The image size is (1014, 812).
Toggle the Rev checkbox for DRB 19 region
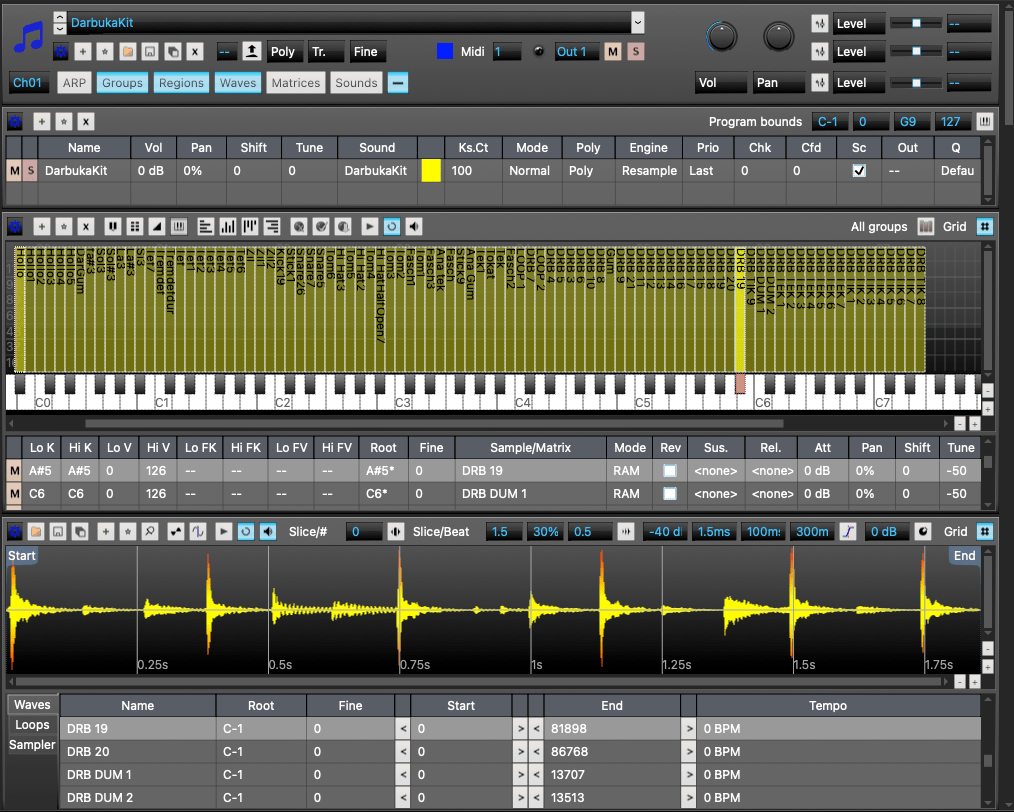click(x=670, y=471)
